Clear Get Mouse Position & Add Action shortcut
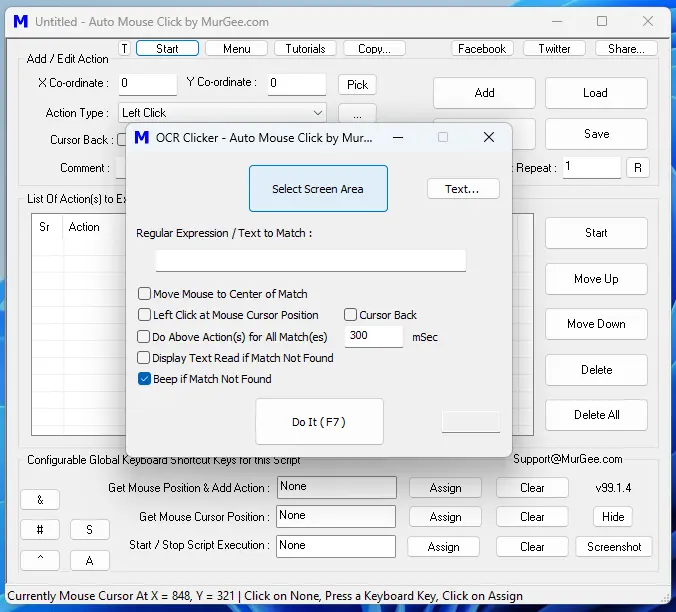Screen dimensions: 676x612 click(x=532, y=488)
